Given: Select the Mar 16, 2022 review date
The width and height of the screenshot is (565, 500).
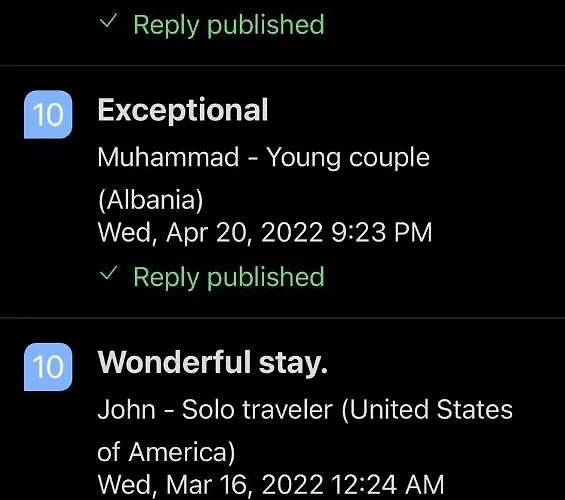Looking at the screenshot, I should pos(245,485).
